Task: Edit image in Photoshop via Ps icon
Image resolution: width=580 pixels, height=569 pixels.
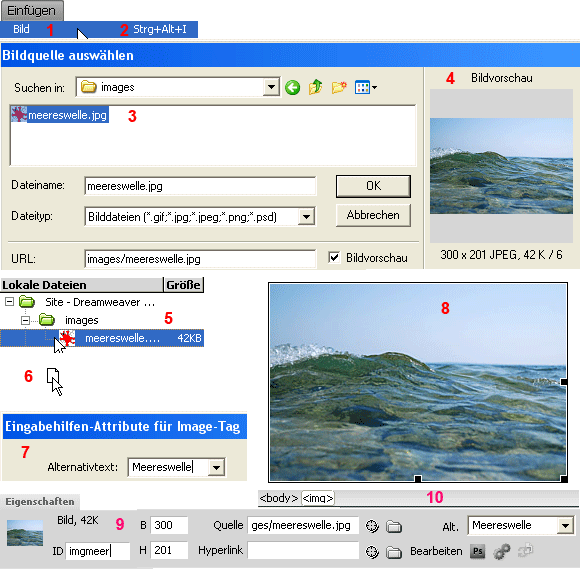Action: point(478,551)
